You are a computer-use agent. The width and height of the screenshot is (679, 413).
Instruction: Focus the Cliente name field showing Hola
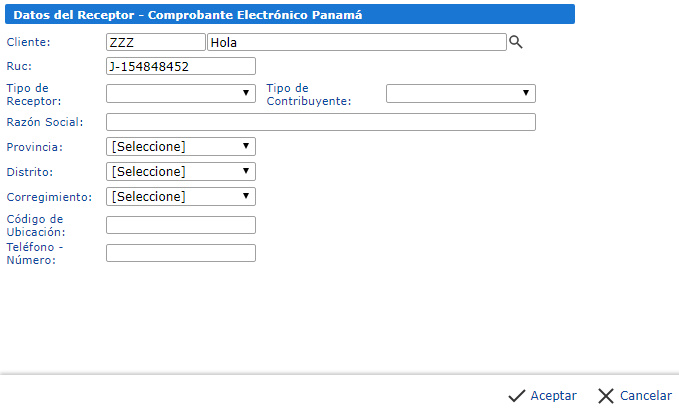(356, 42)
